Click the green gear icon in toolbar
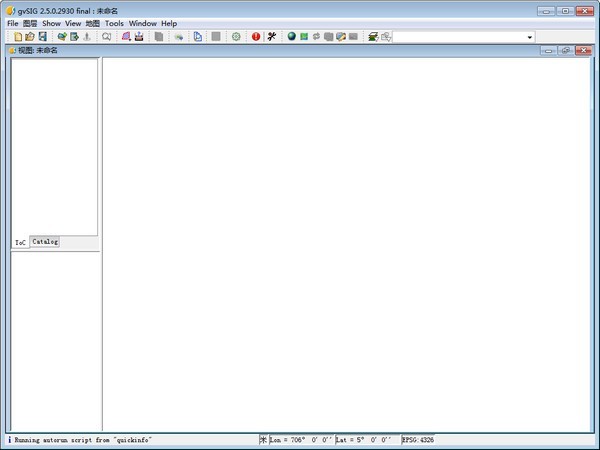600x450 pixels. pos(236,37)
